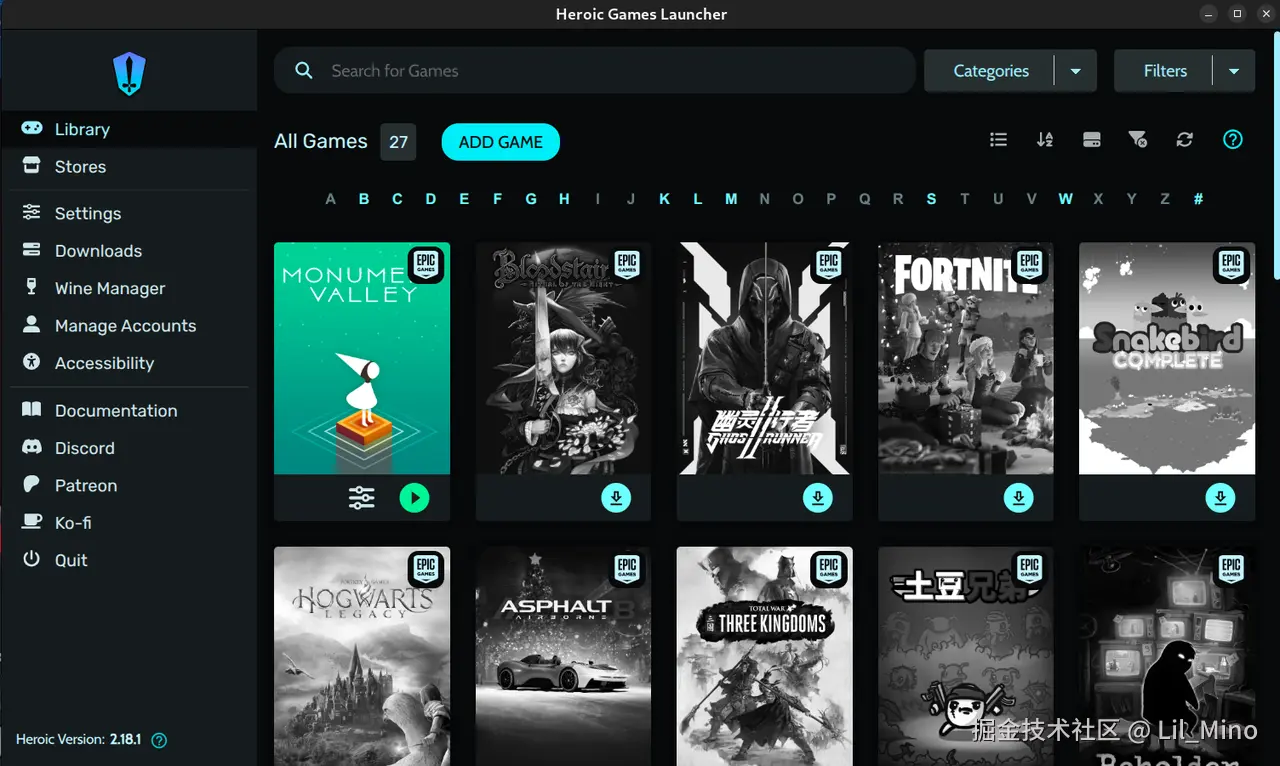The width and height of the screenshot is (1280, 766).
Task: Open the Filters selector
Action: coord(1165,71)
